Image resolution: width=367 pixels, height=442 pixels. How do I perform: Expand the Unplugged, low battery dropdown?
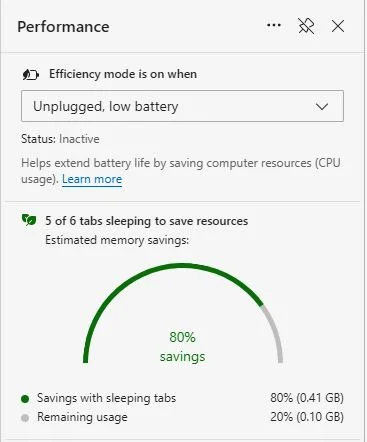click(x=182, y=106)
